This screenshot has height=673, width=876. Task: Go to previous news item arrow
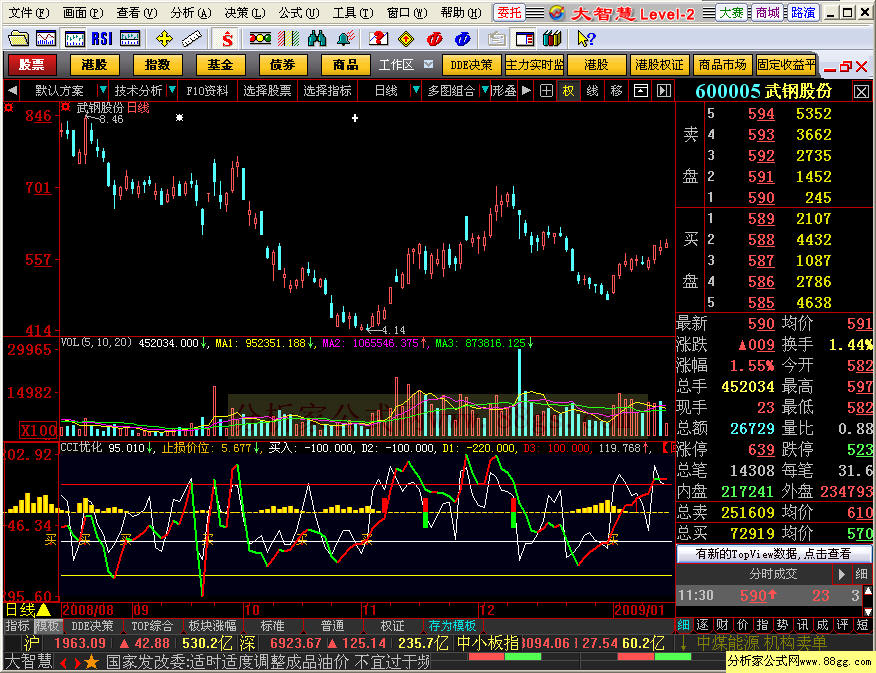coord(63,663)
